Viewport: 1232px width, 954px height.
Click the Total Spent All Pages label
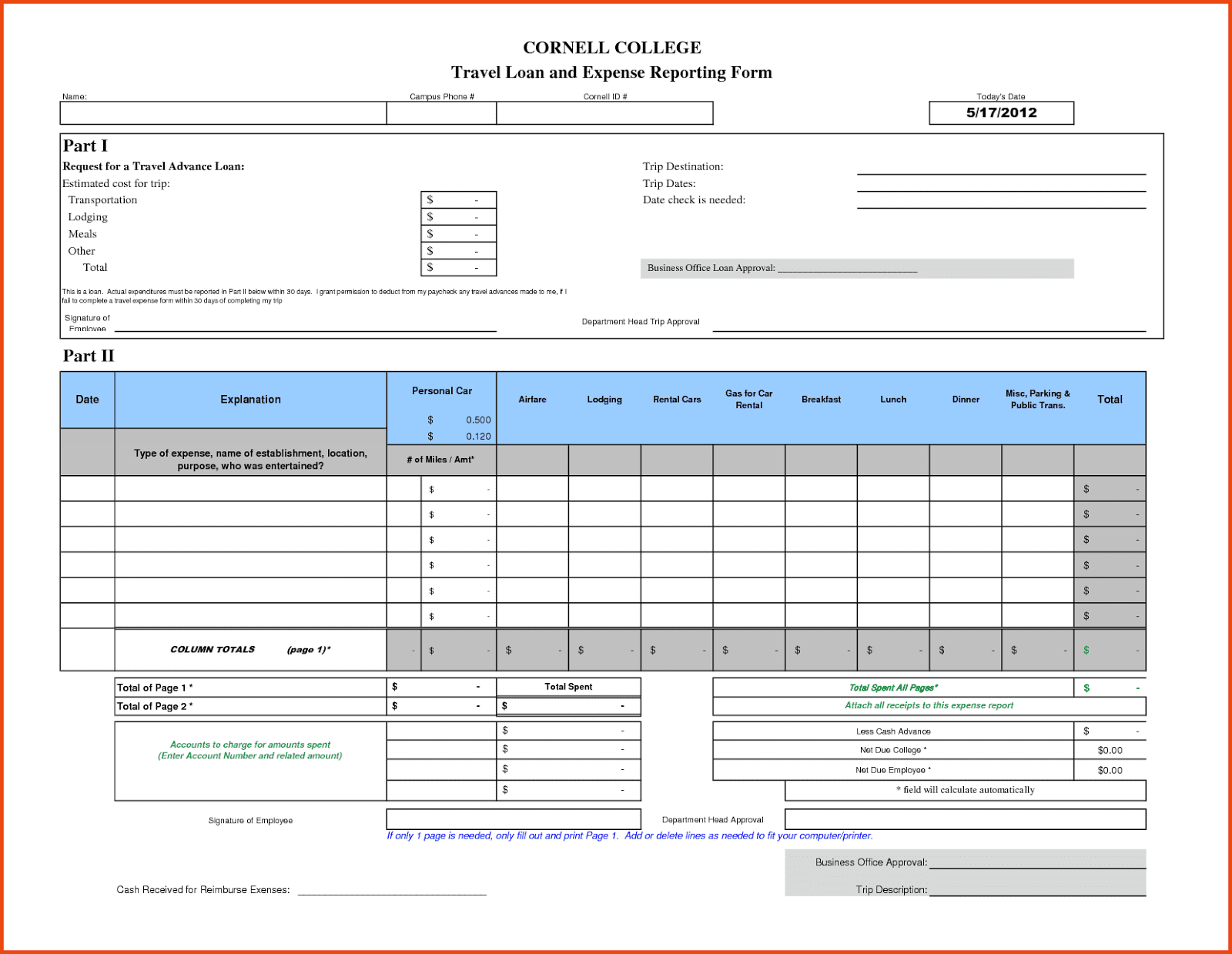[893, 688]
